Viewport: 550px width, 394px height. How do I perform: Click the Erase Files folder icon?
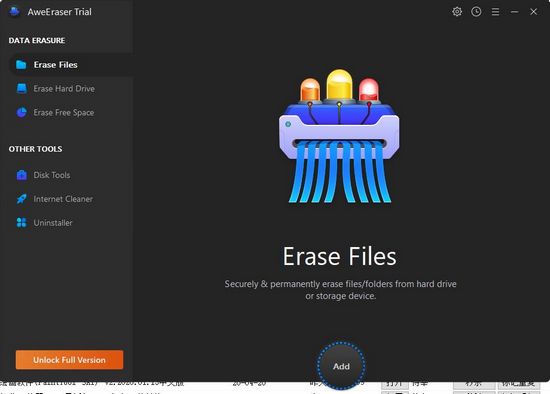pyautogui.click(x=21, y=65)
